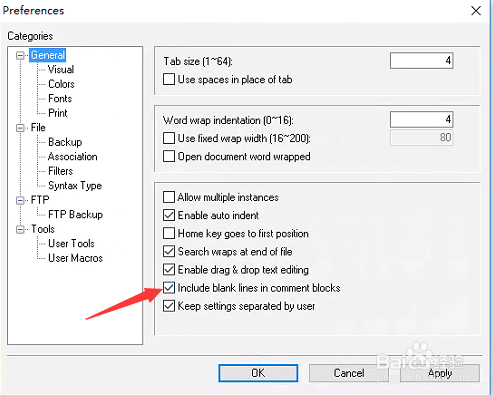Open the Backup category
This screenshot has width=493, height=395.
[65, 142]
